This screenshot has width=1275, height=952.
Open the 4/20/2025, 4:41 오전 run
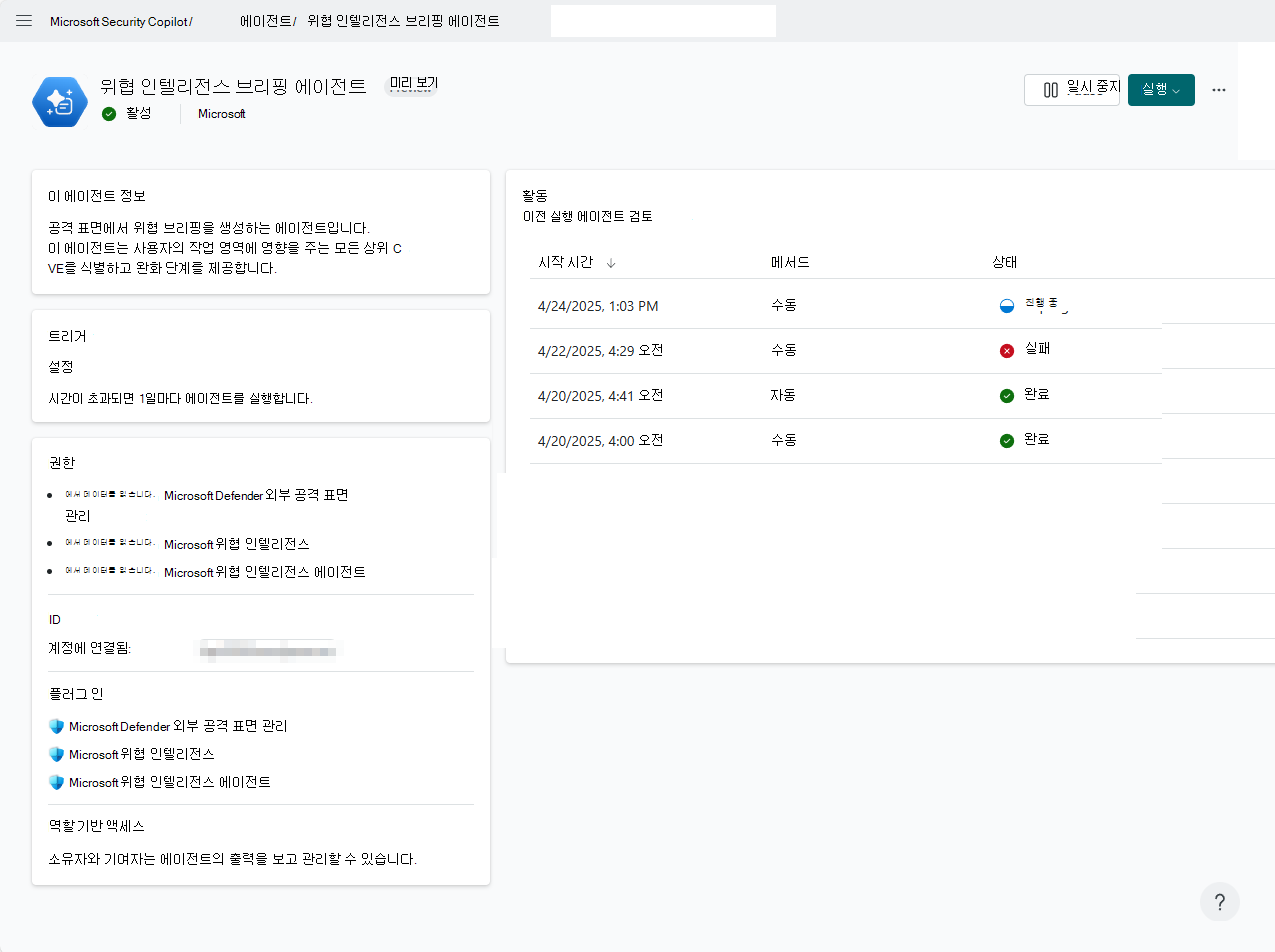pos(601,396)
